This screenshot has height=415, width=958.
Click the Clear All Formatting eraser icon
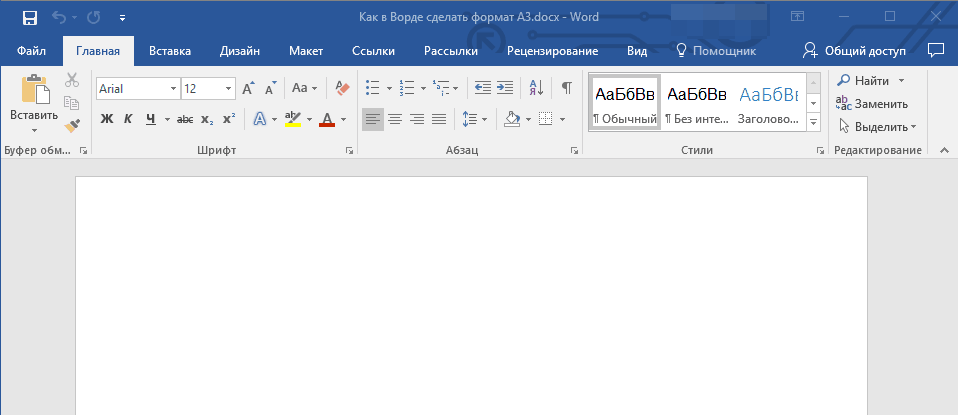(343, 89)
